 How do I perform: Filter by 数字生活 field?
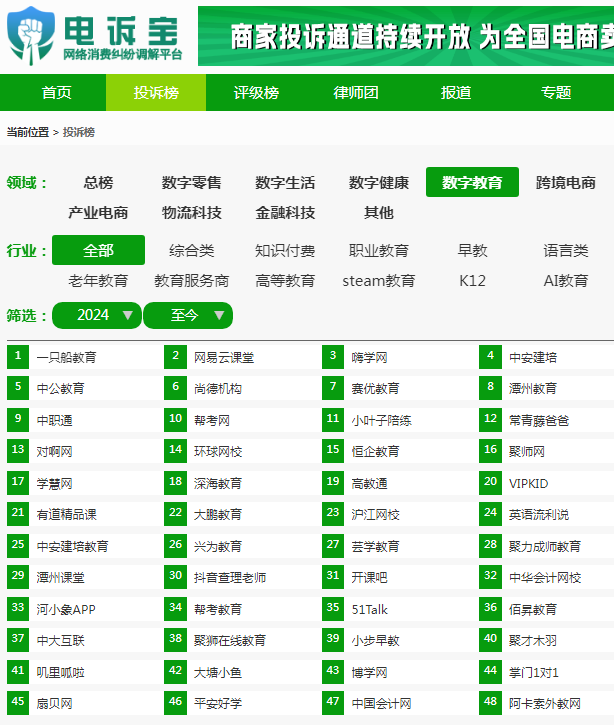pos(285,182)
